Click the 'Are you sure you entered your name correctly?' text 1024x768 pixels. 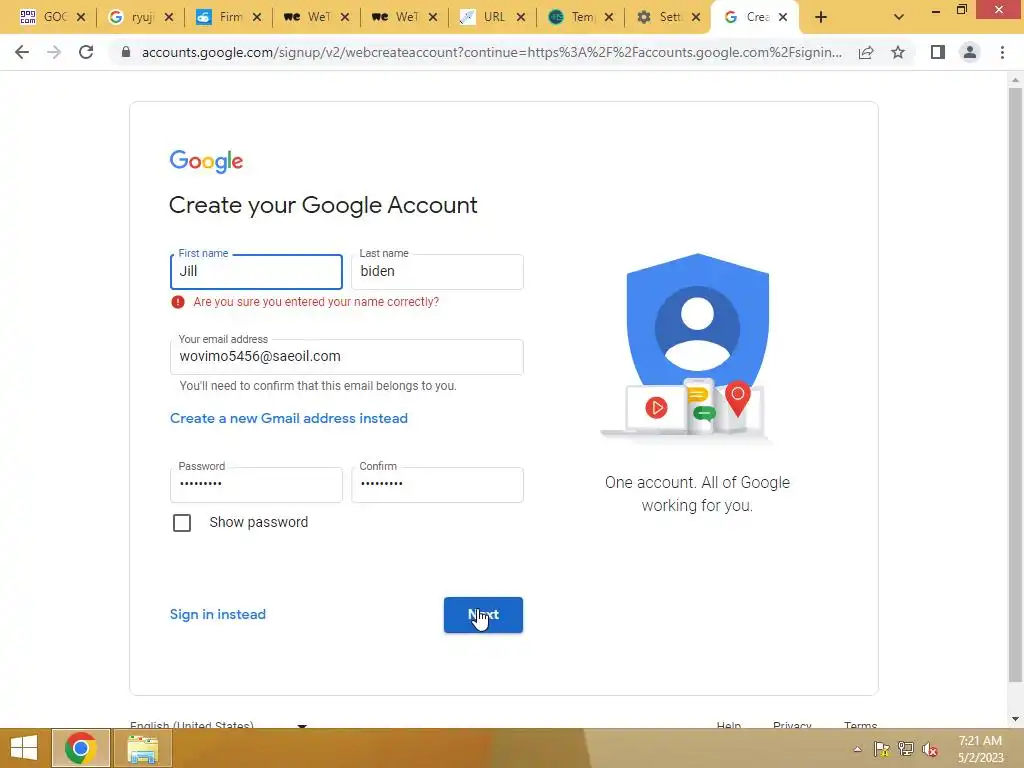tap(316, 302)
